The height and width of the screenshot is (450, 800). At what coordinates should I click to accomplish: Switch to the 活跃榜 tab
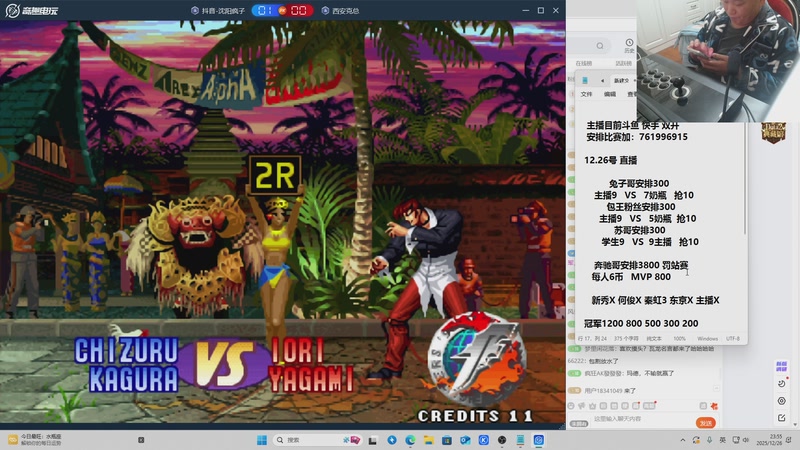click(x=623, y=63)
